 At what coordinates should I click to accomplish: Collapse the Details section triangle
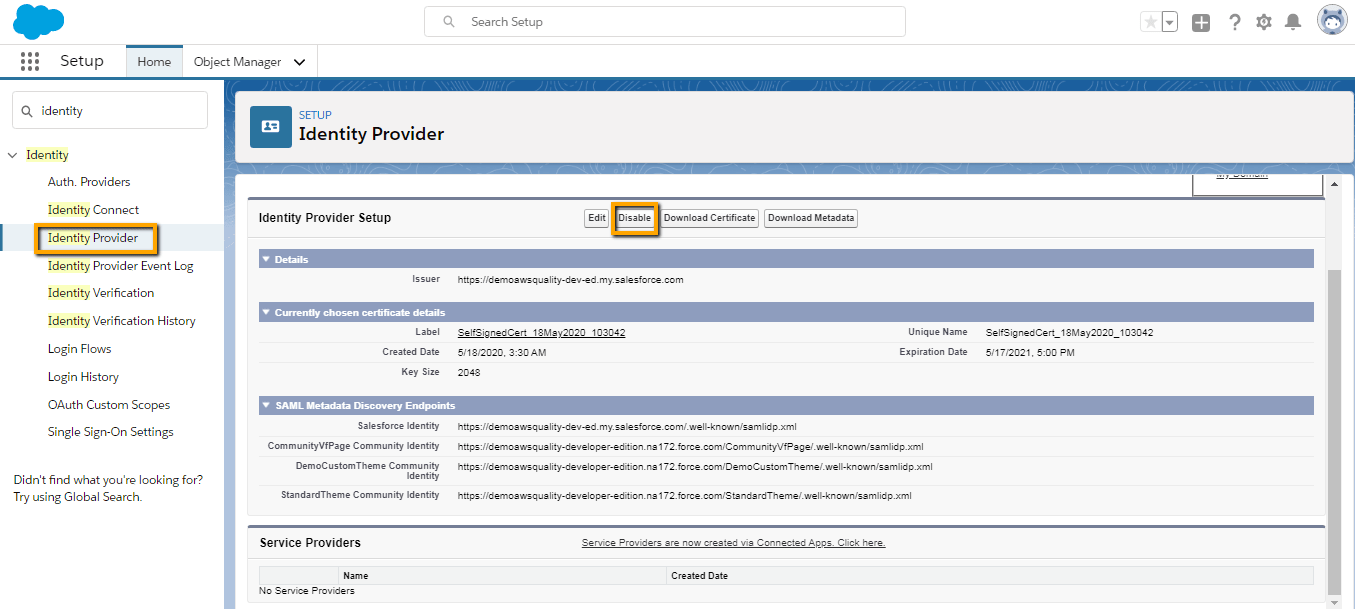(x=266, y=259)
